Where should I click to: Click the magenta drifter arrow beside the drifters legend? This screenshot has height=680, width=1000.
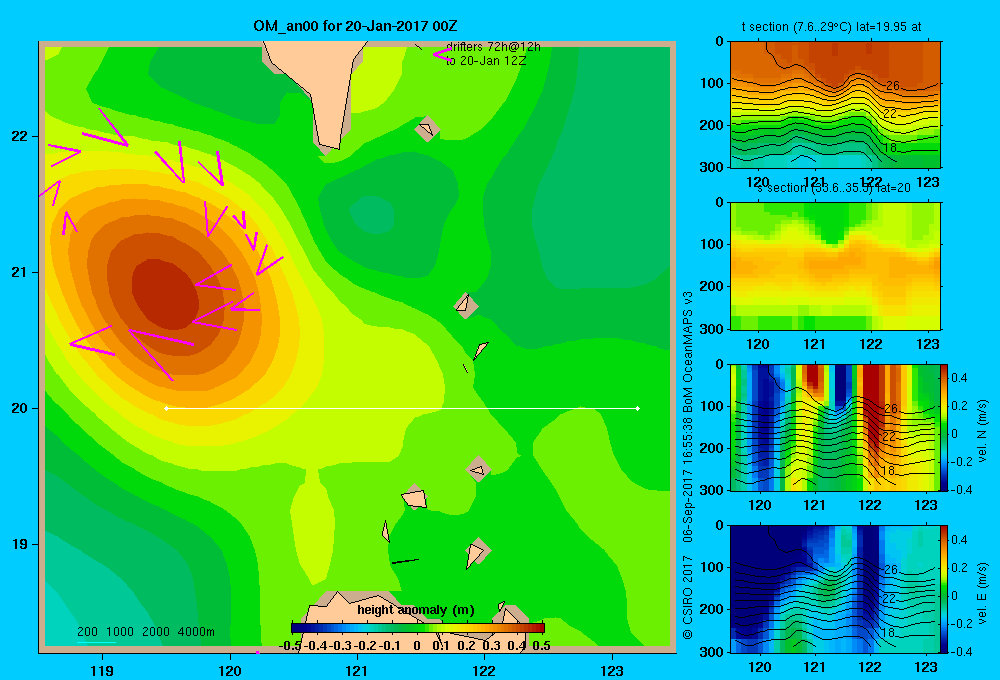coord(441,54)
